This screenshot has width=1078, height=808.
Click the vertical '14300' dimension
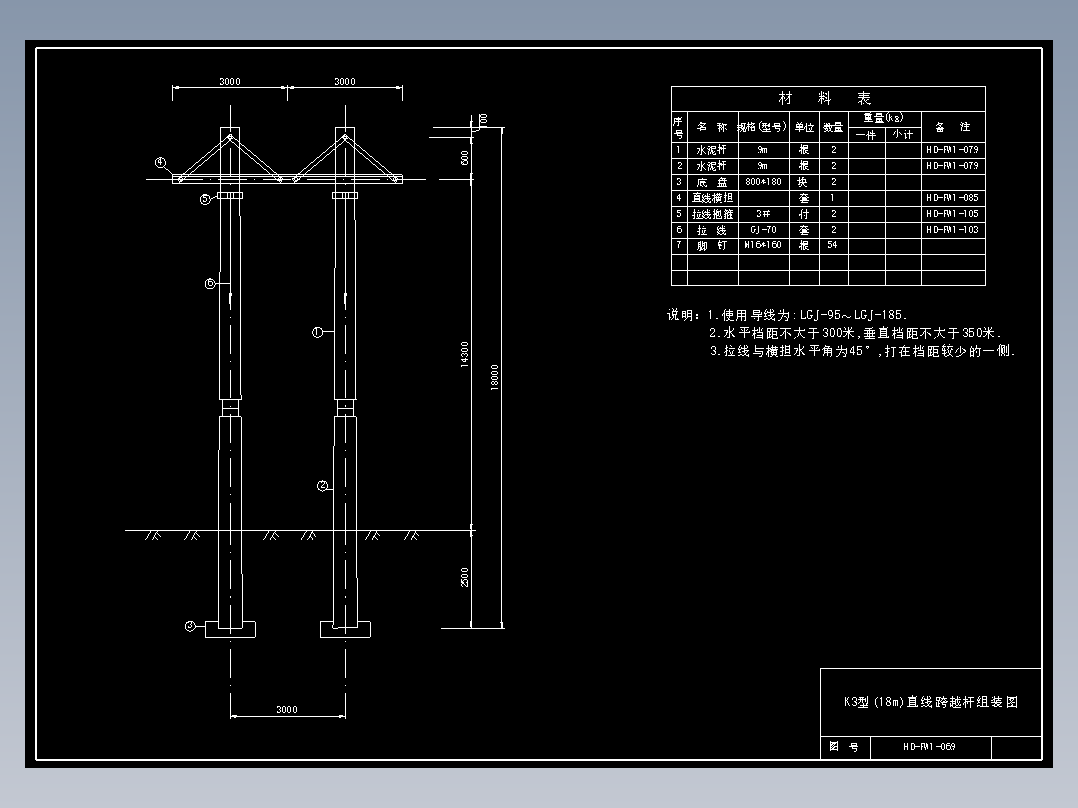(465, 354)
